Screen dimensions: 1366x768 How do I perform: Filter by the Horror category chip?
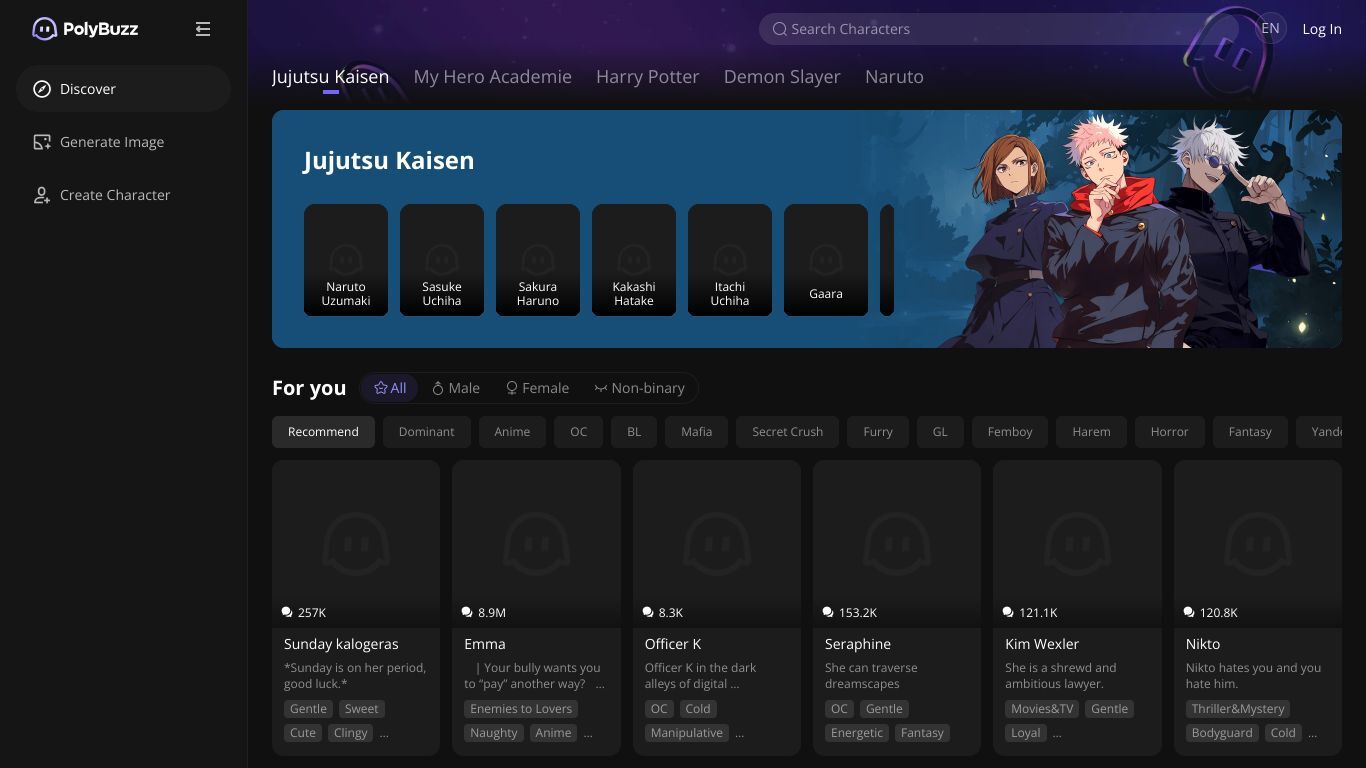(x=1169, y=432)
